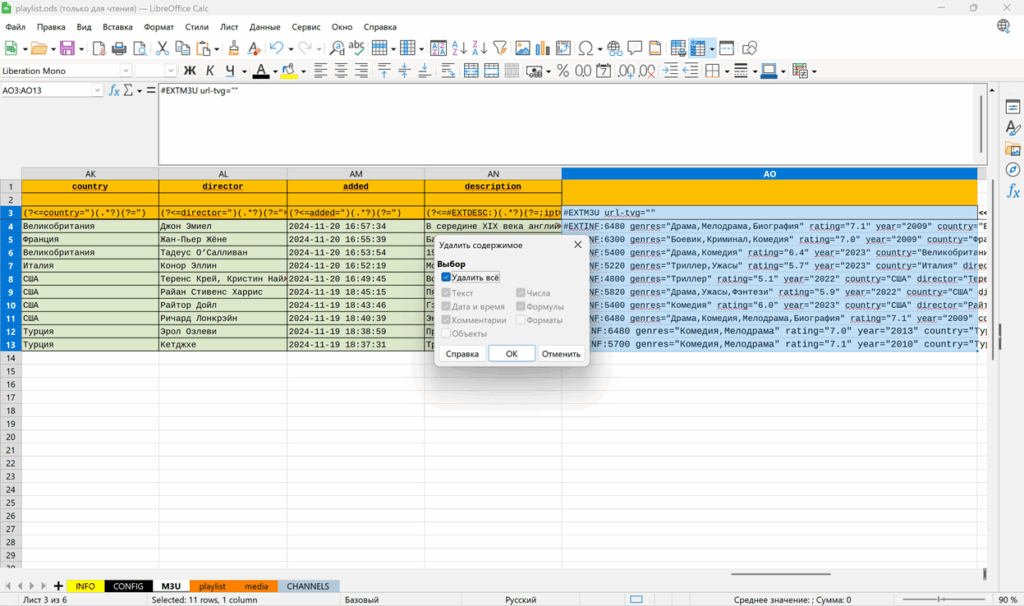Click the Format as percent icon

tap(563, 71)
